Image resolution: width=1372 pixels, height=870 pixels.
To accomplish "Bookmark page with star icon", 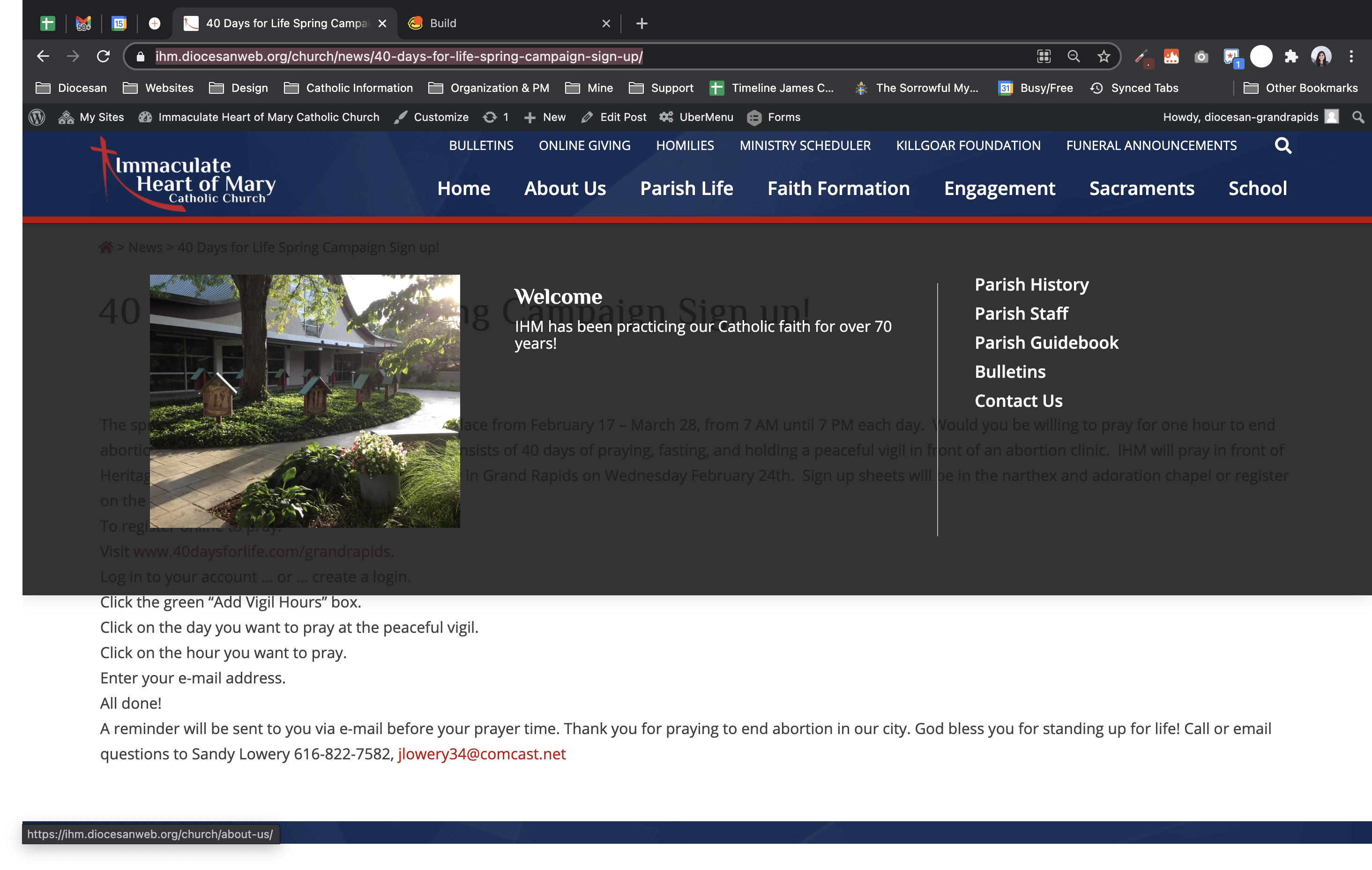I will tap(1104, 56).
